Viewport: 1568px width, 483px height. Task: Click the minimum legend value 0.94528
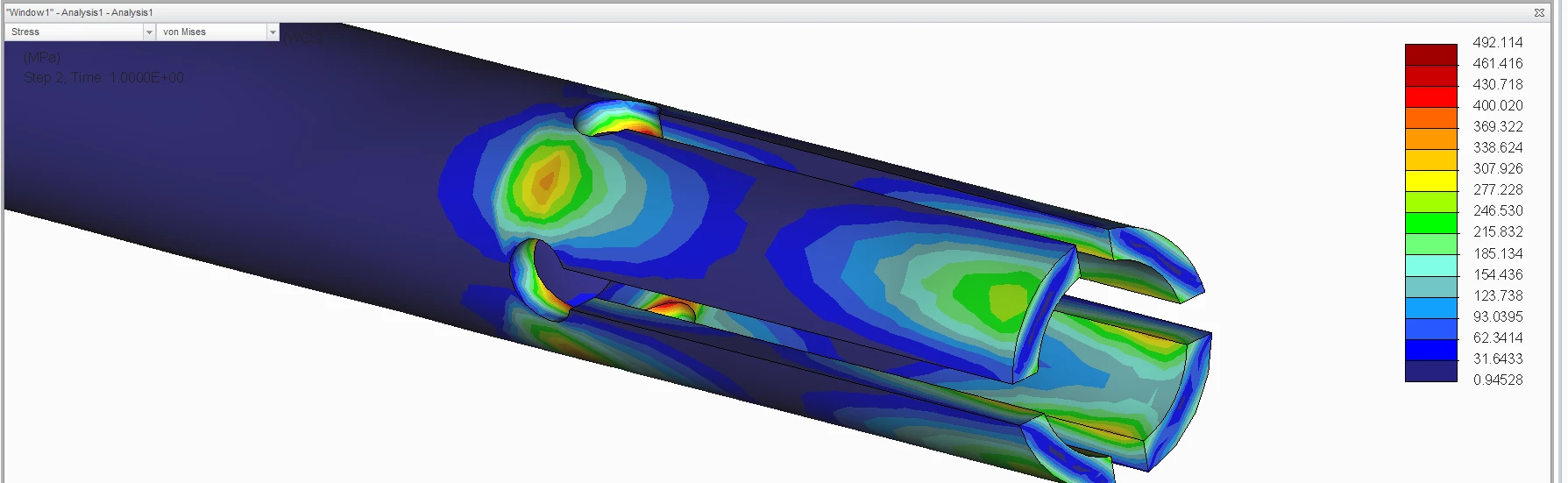(x=1497, y=380)
